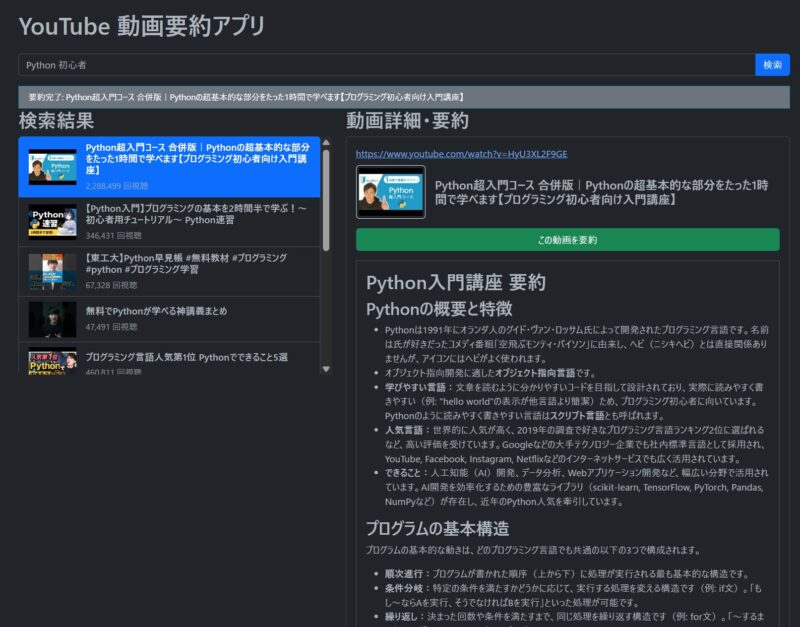Click the video thumbnail in detail panel
The image size is (800, 627).
tap(391, 192)
